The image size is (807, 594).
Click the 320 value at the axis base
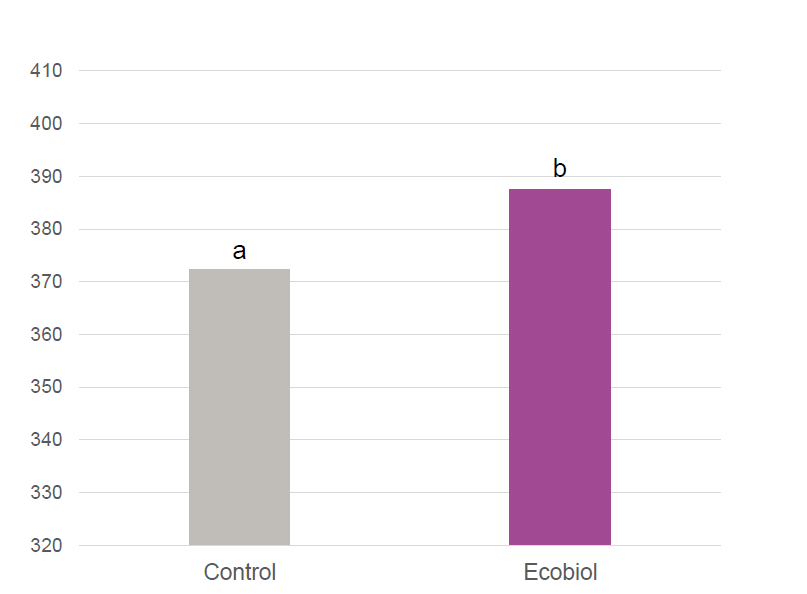[47, 546]
